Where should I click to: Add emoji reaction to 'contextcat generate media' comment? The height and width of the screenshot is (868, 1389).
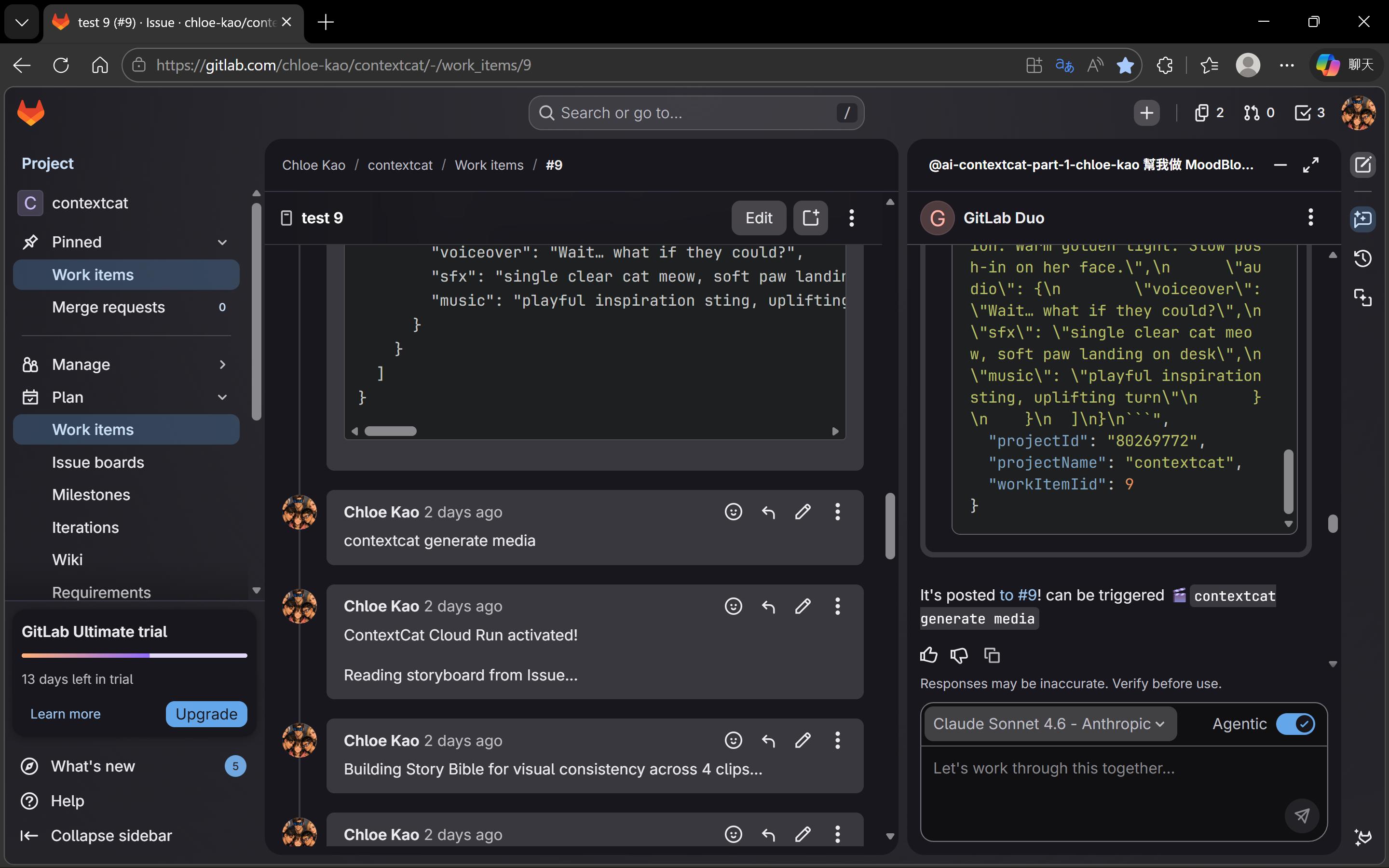click(733, 512)
